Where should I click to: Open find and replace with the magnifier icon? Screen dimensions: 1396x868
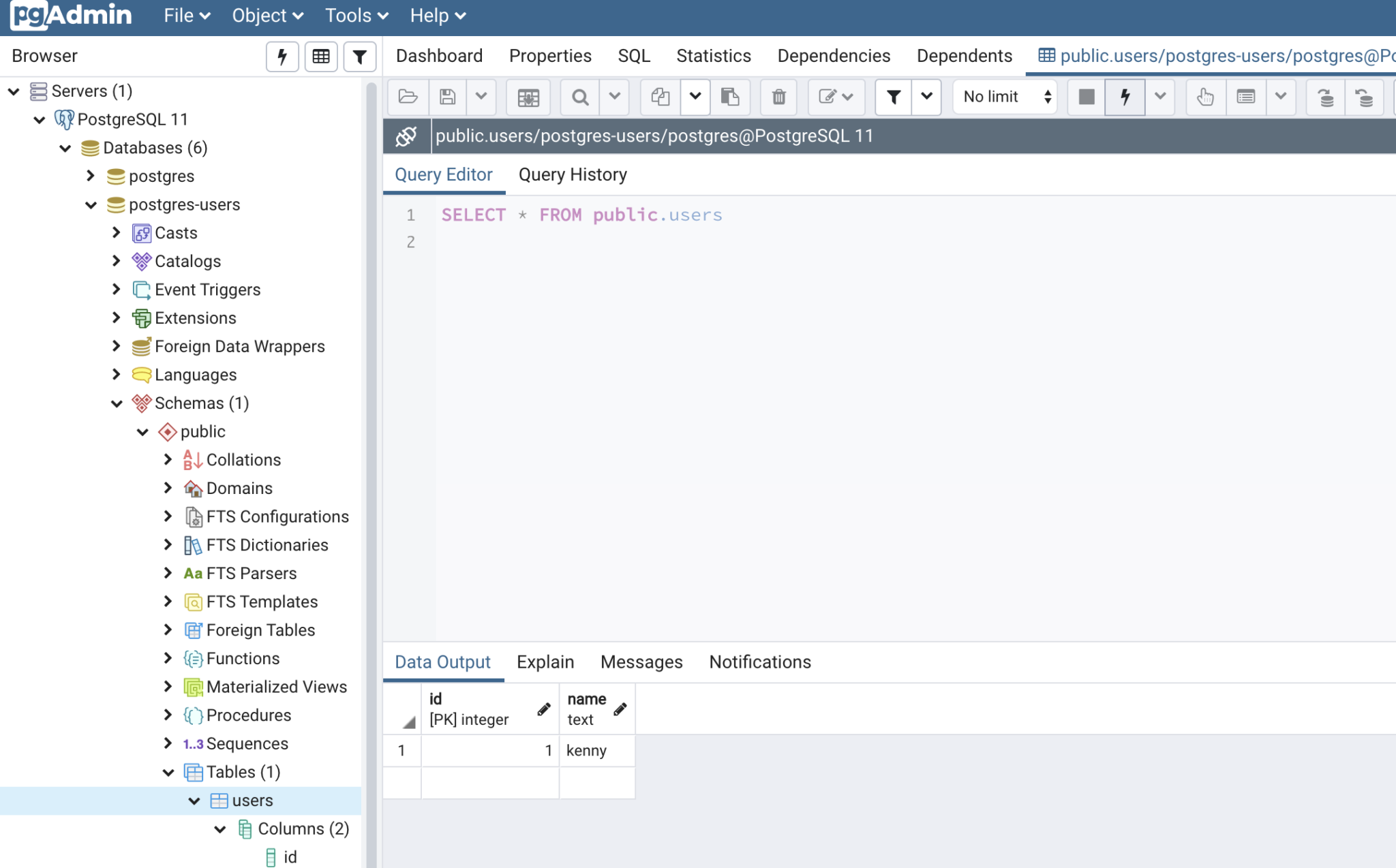579,97
